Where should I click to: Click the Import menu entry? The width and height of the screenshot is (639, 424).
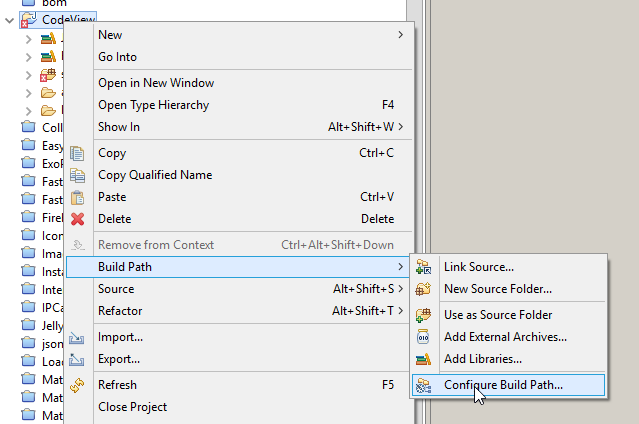point(120,337)
